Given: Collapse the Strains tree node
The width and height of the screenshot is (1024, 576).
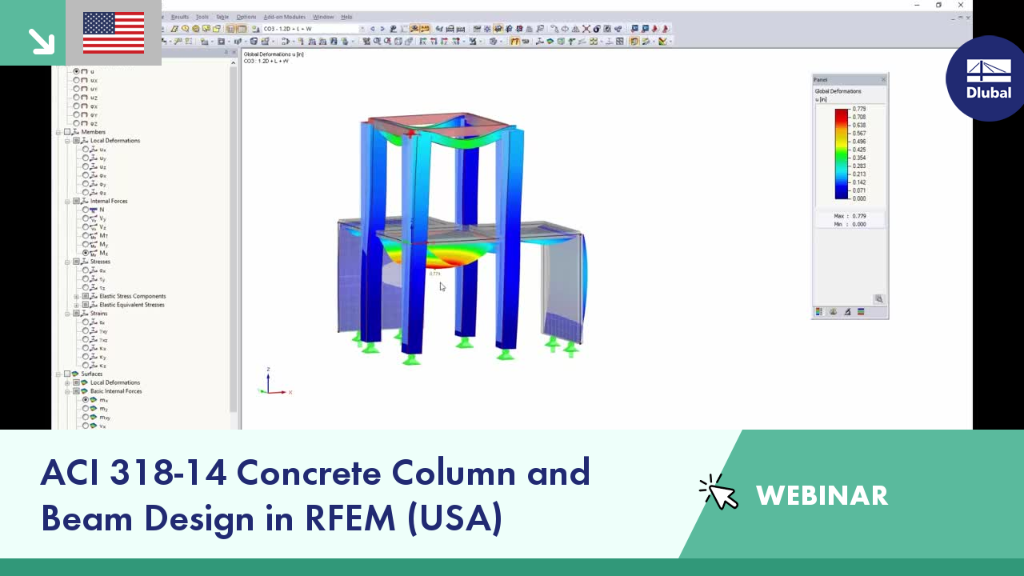Looking at the screenshot, I should click(x=67, y=313).
